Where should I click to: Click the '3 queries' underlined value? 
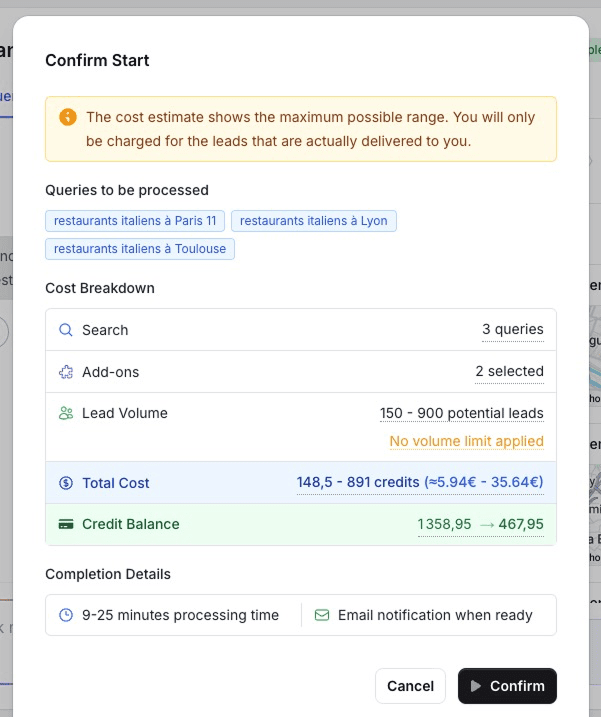512,330
